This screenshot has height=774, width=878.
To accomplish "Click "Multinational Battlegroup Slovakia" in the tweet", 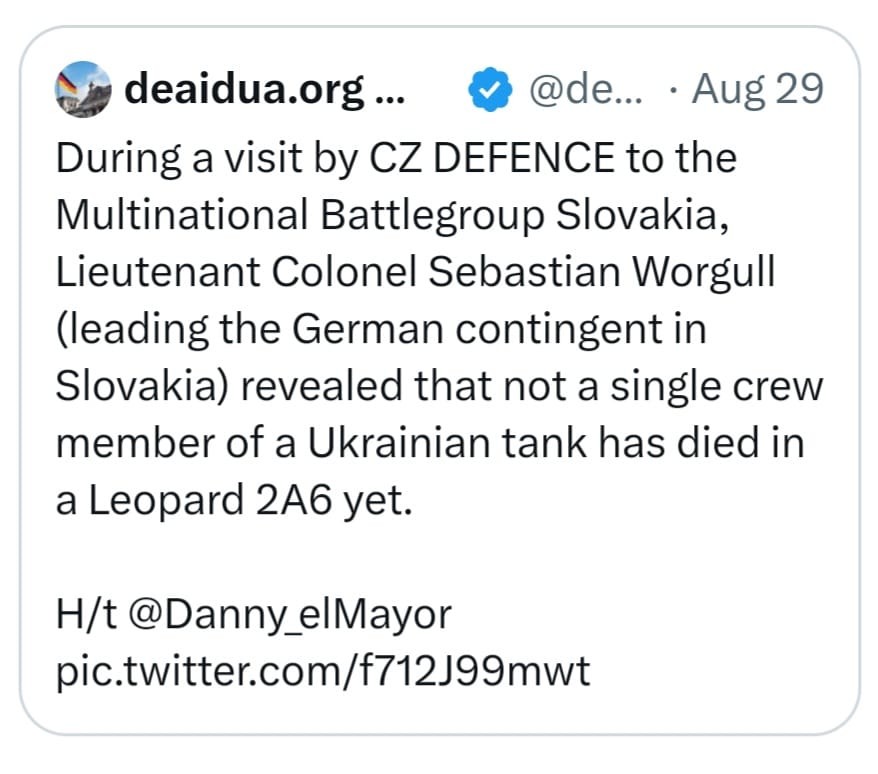I will pyautogui.click(x=391, y=215).
